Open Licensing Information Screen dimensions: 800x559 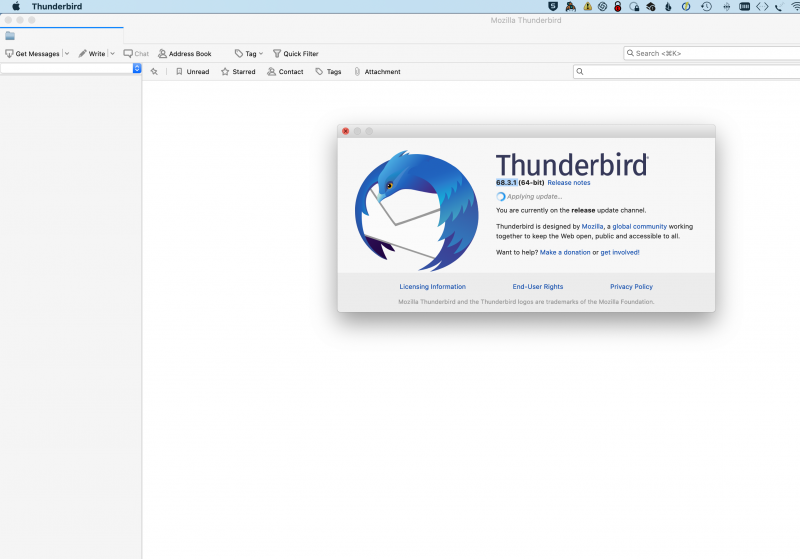(432, 287)
